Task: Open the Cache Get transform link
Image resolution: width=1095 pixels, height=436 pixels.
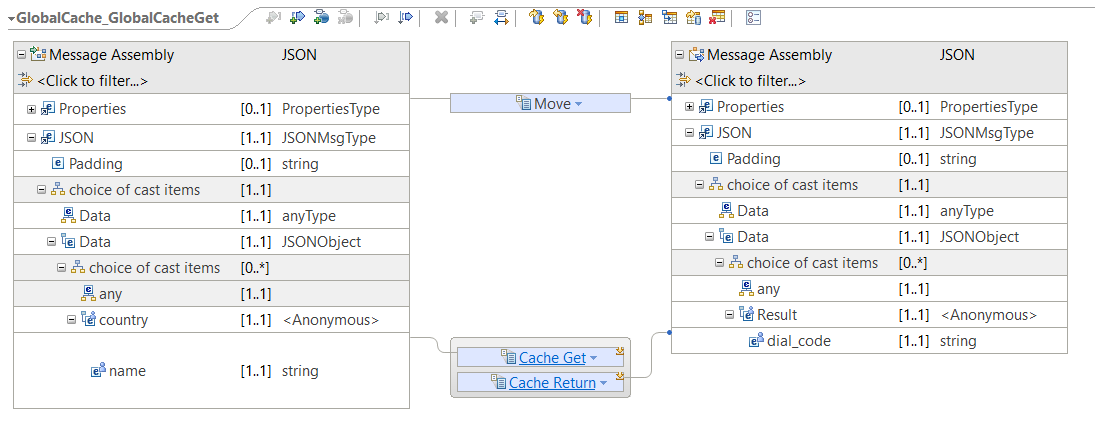Action: pyautogui.click(x=552, y=358)
